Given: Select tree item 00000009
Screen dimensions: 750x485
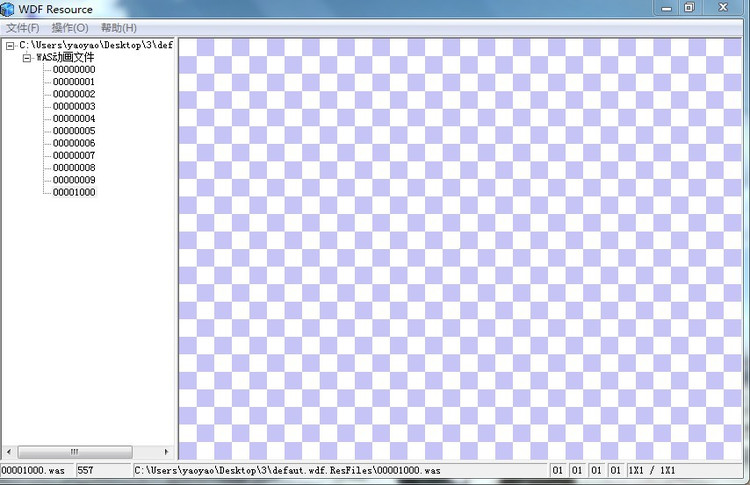Looking at the screenshot, I should 74,180.
